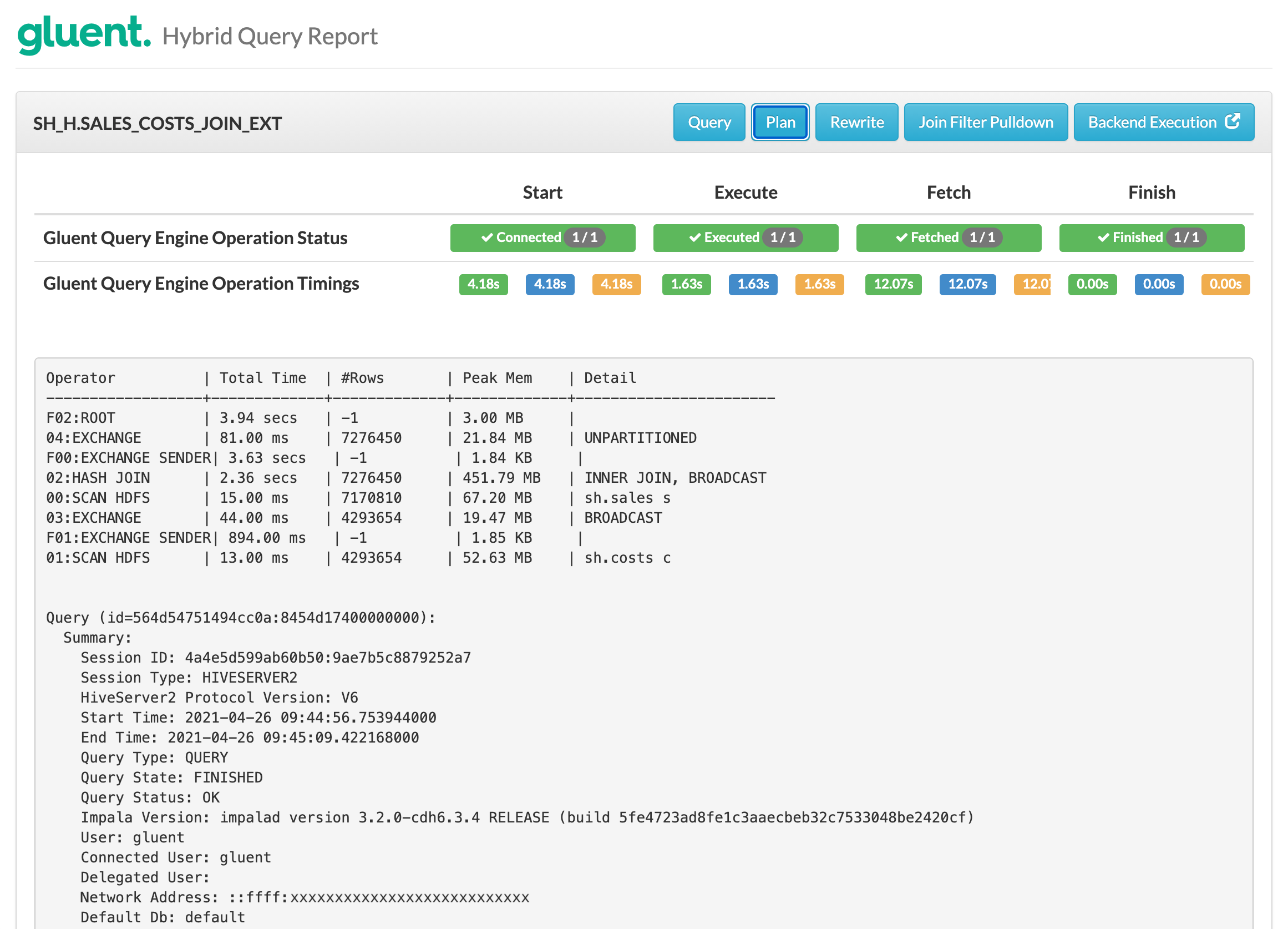Screen dimensions: 1288x929
Task: Open Join Filter Pulldown view
Action: tap(985, 122)
